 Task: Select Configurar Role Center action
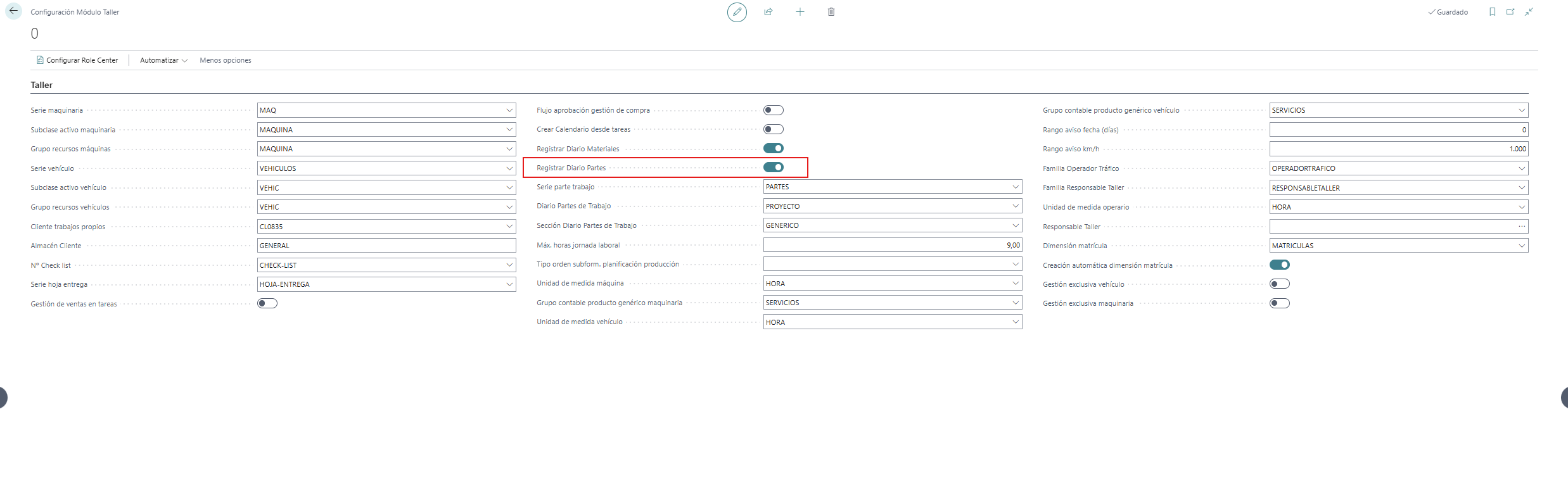[77, 60]
